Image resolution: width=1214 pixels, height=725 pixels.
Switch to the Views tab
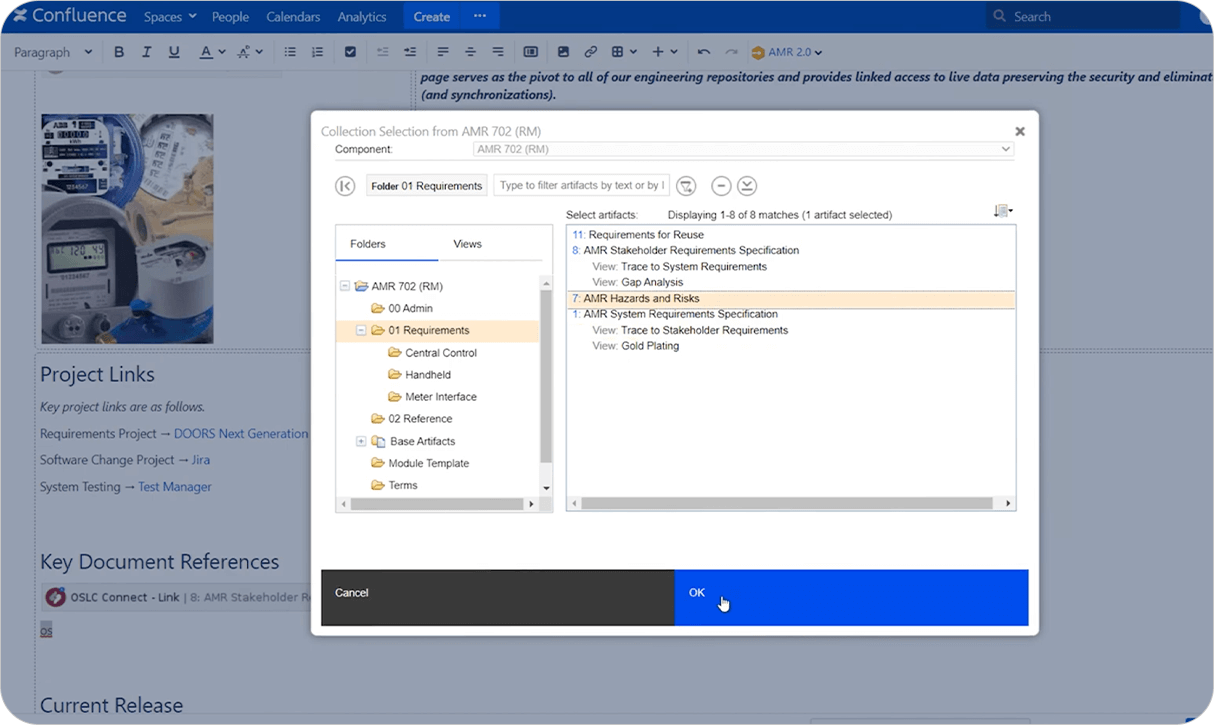tap(466, 243)
